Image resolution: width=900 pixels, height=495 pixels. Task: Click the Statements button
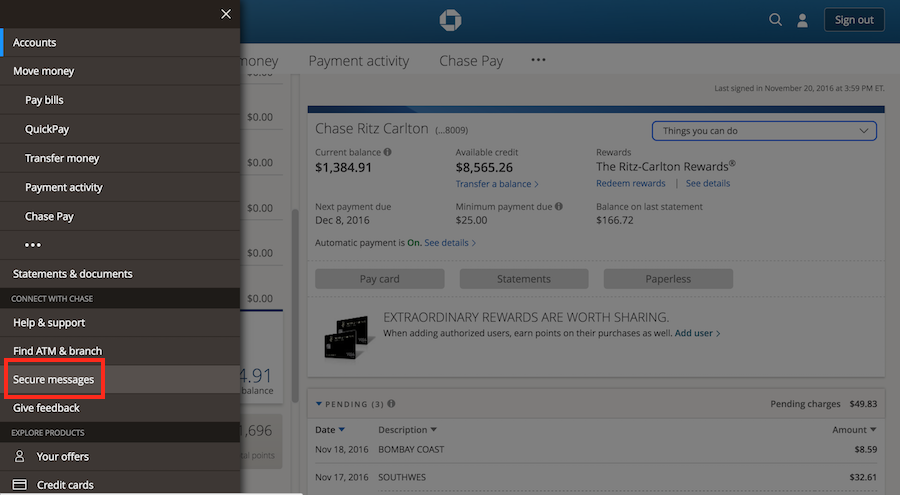tap(524, 279)
